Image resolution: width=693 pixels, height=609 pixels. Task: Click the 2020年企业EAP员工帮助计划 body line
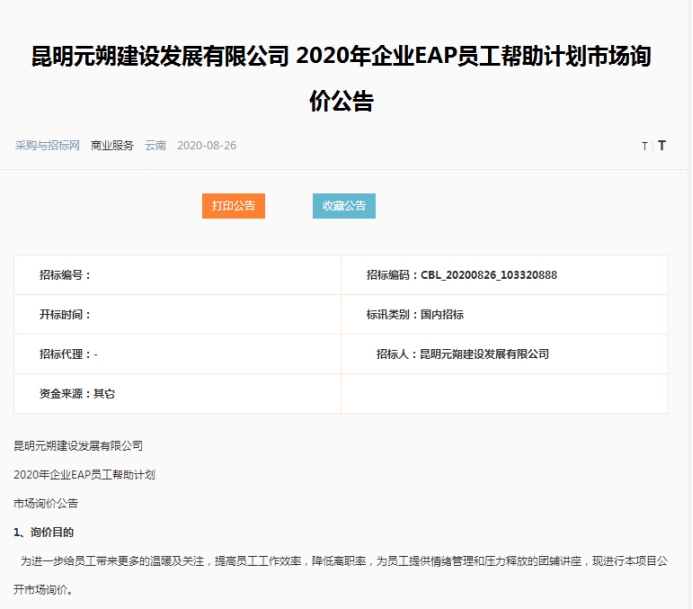coord(84,474)
